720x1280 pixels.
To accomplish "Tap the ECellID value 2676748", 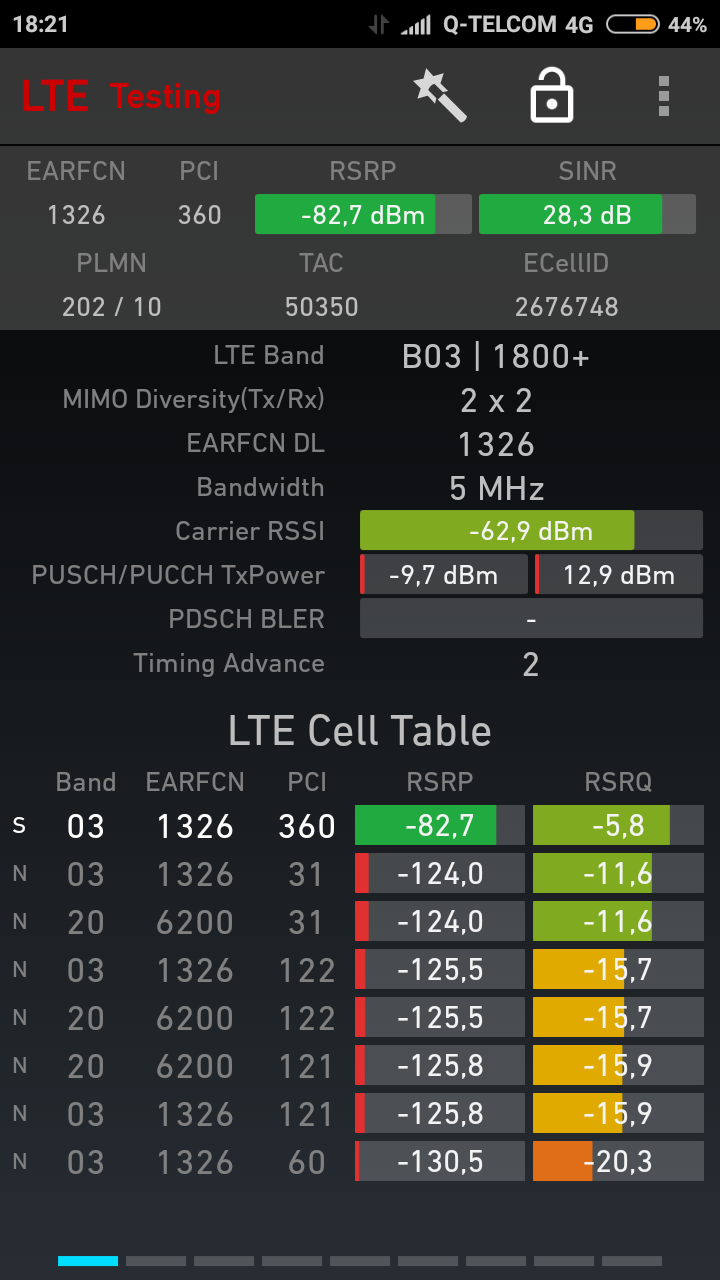I will (x=567, y=307).
